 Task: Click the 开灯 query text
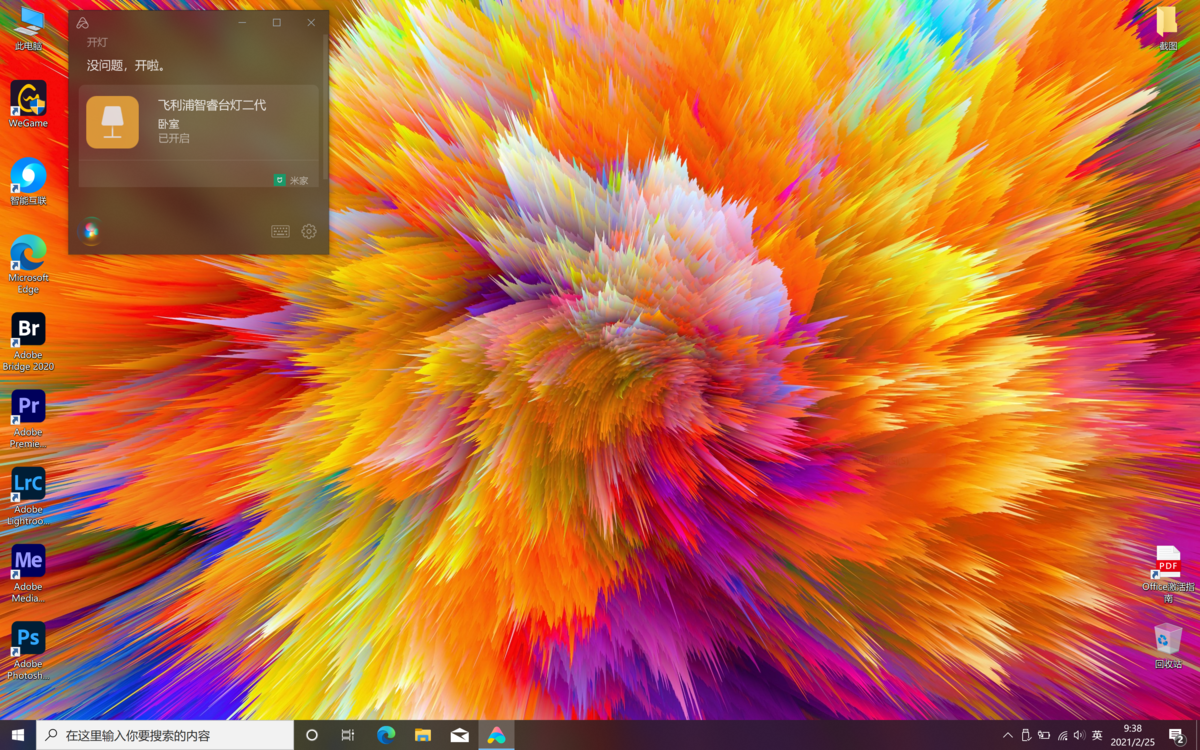pyautogui.click(x=97, y=42)
